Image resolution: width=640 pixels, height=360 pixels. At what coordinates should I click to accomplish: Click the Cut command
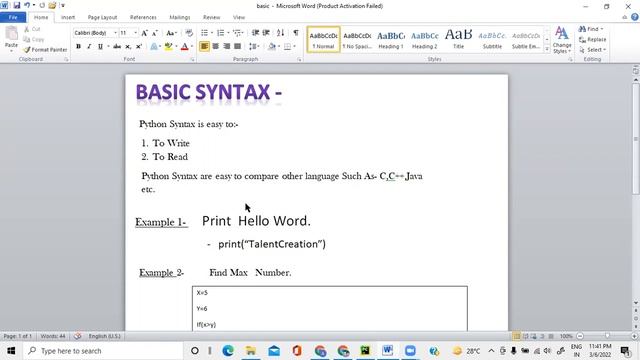(32, 29)
